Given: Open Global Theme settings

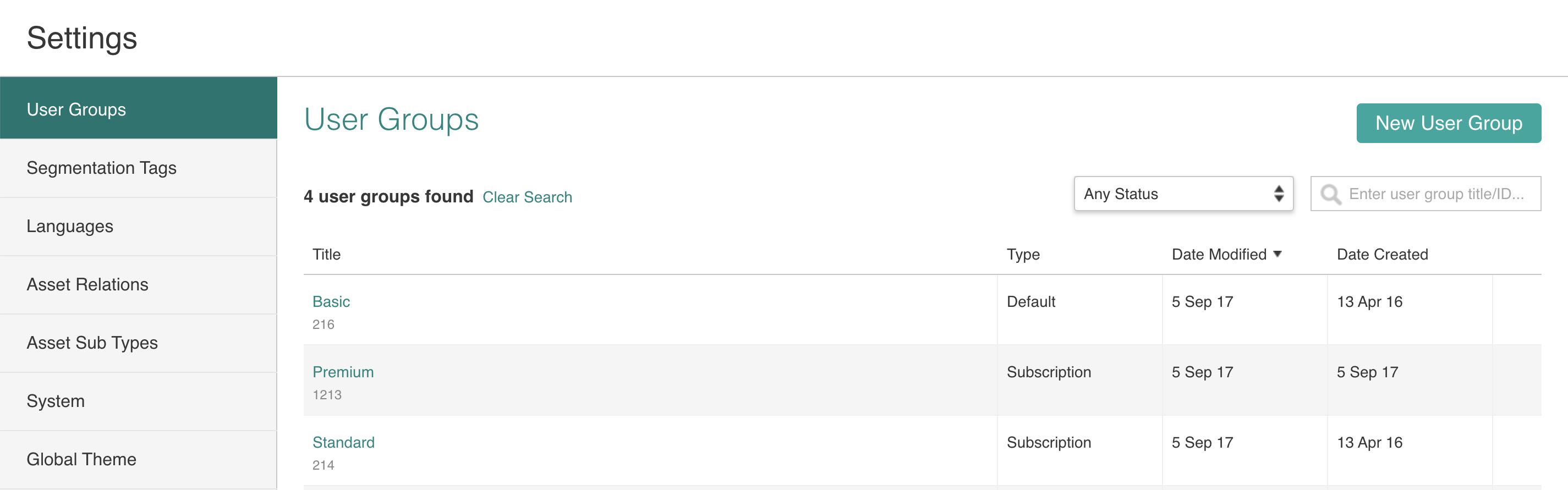Looking at the screenshot, I should [138, 460].
